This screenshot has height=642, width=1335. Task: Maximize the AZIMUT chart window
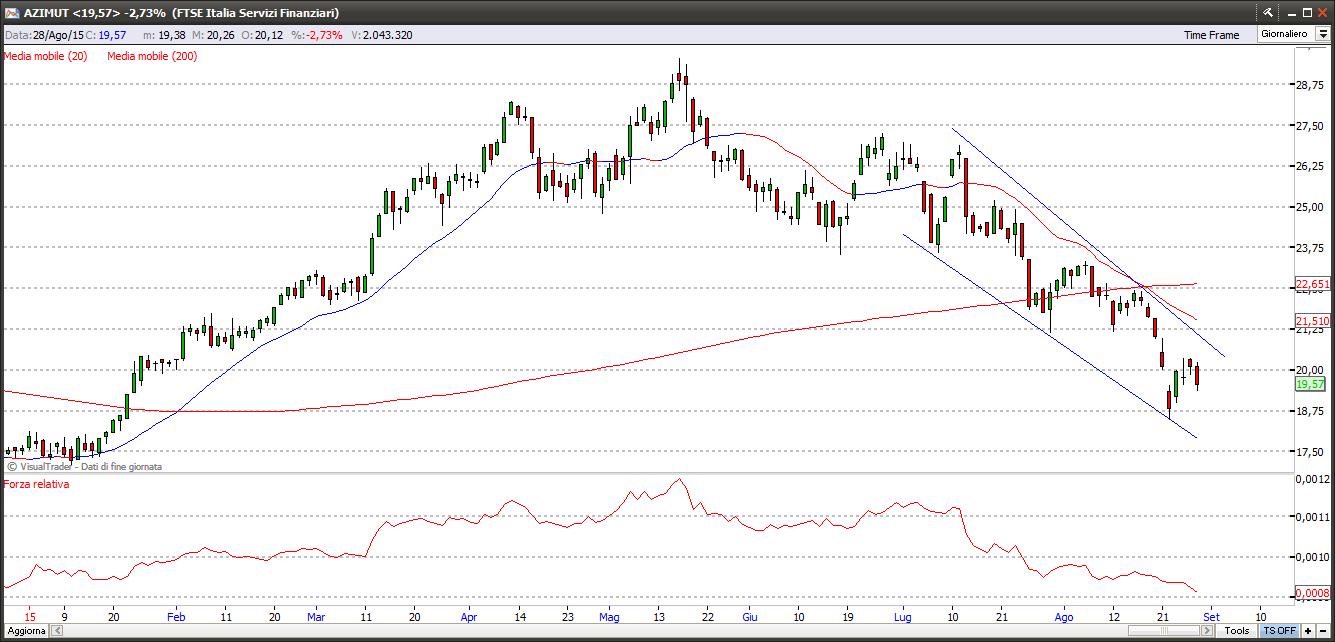1307,12
